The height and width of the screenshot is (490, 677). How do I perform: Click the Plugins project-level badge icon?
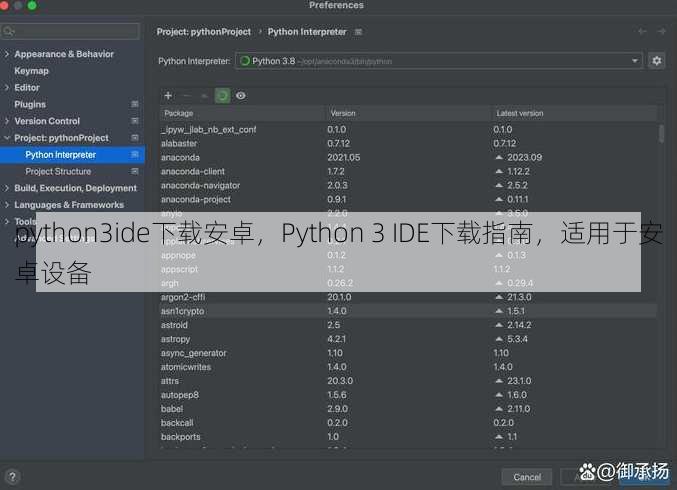(135, 104)
